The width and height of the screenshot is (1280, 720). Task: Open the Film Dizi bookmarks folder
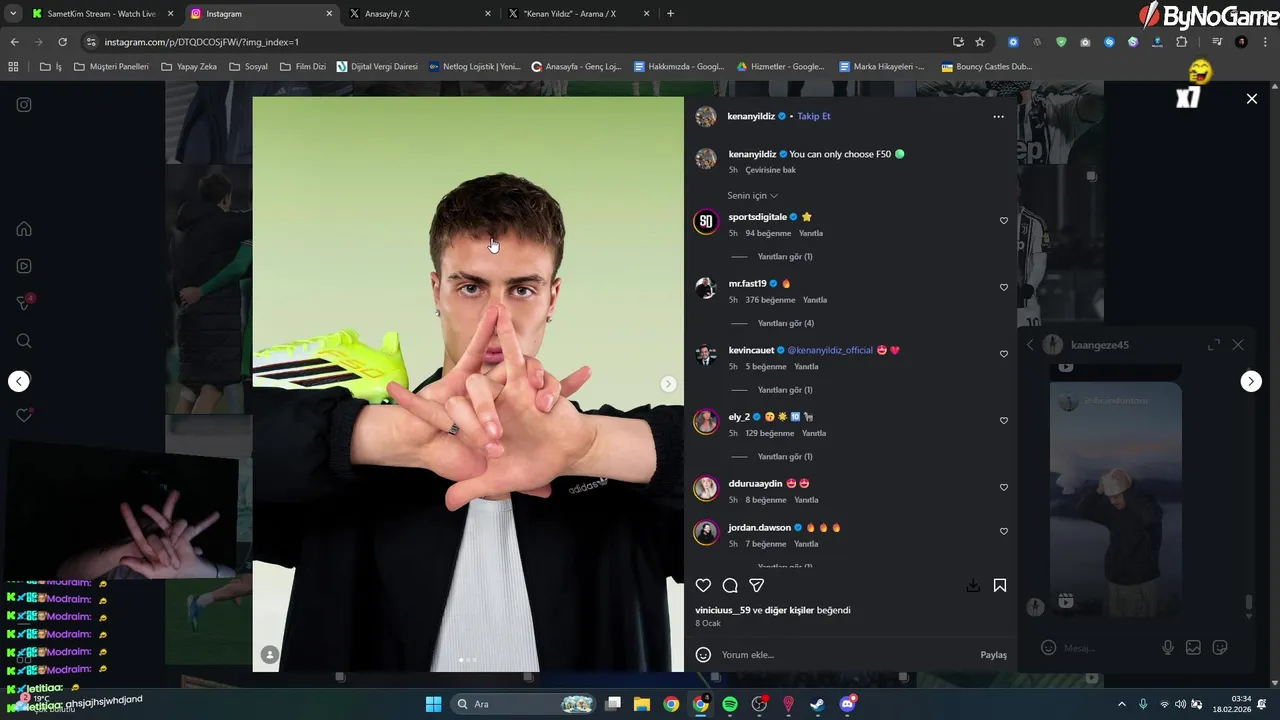pyautogui.click(x=303, y=67)
